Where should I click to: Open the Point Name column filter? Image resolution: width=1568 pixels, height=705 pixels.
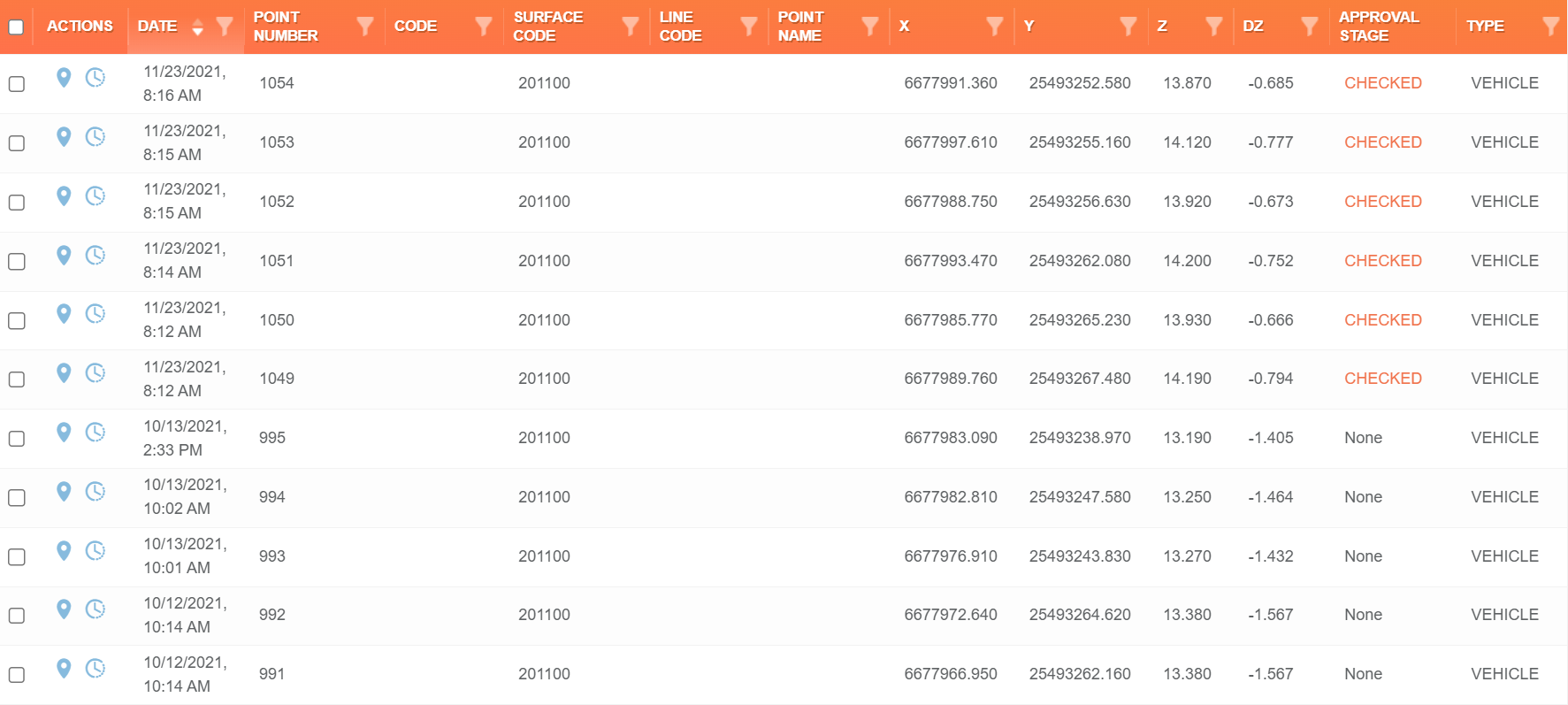[x=870, y=27]
